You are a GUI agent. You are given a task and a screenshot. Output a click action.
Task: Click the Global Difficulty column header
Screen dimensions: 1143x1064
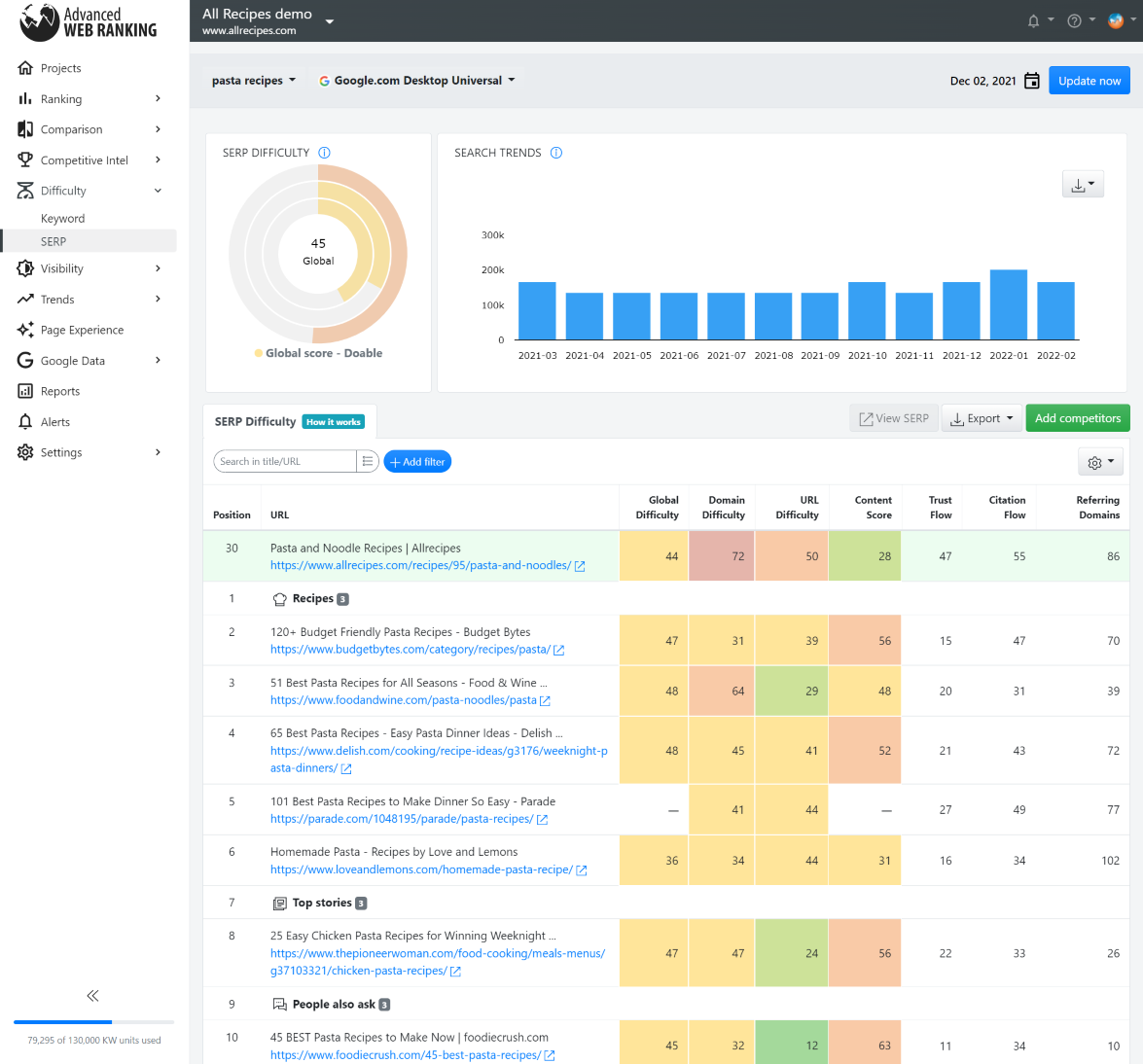657,508
